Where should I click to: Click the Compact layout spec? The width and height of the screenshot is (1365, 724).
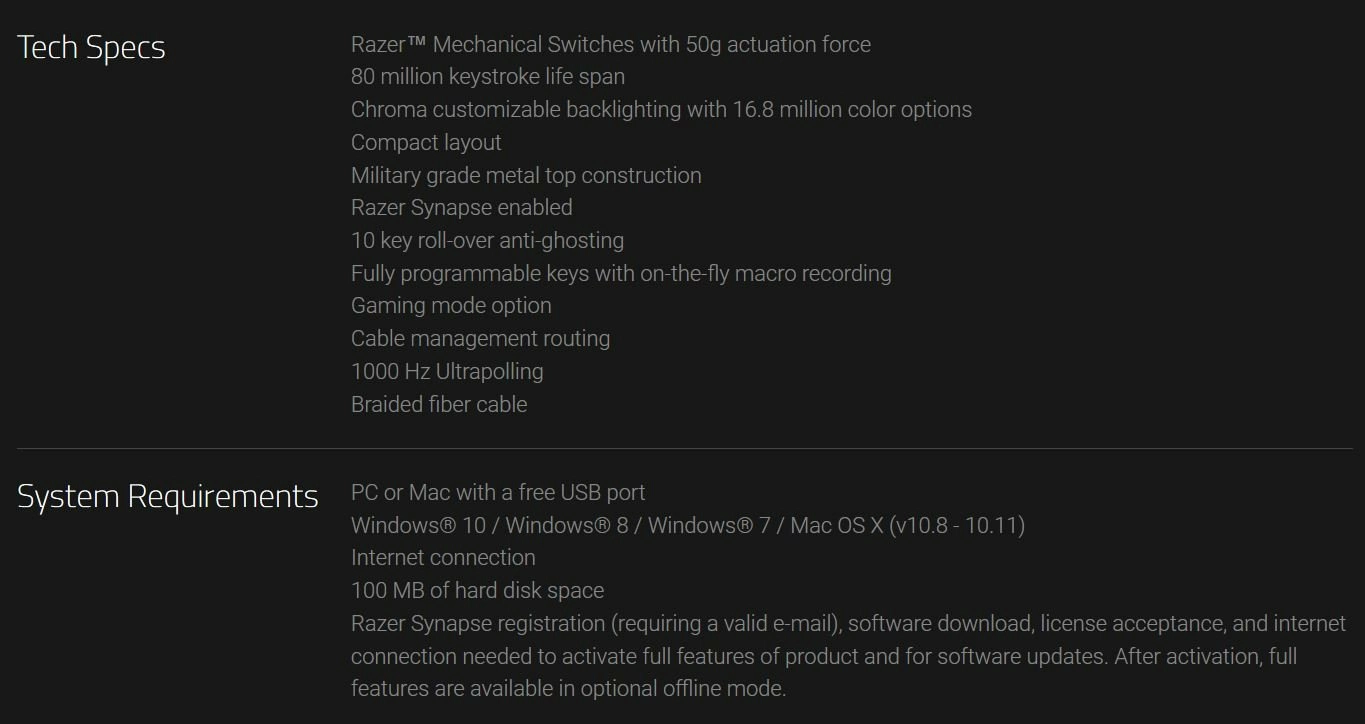coord(426,143)
